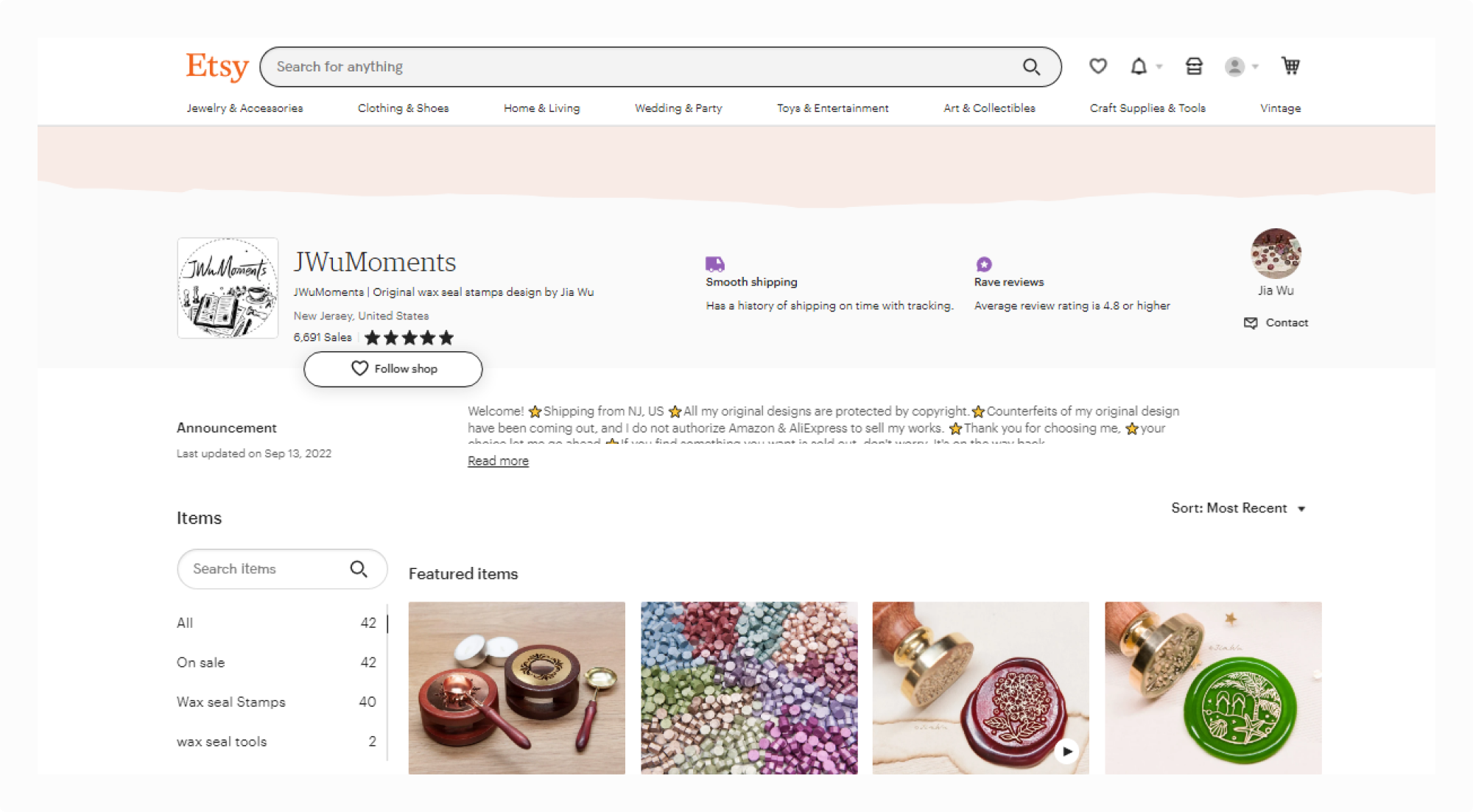The height and width of the screenshot is (812, 1473).
Task: Select the On sale filter
Action: click(x=276, y=663)
